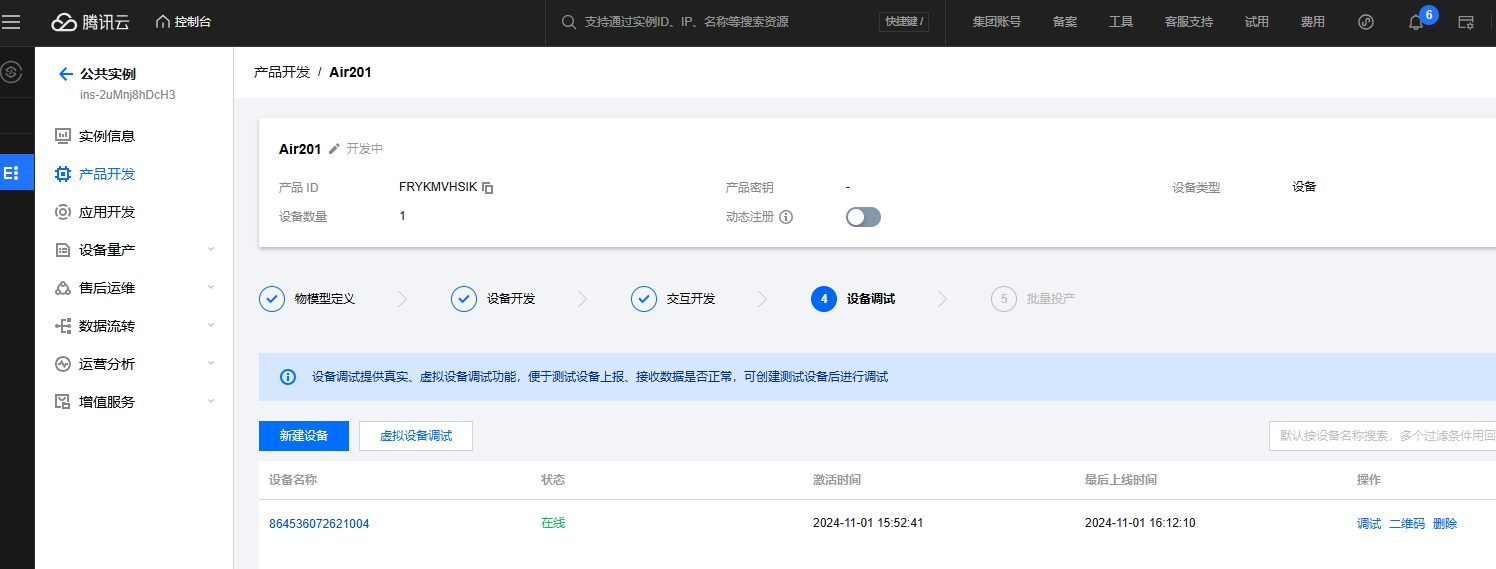Click the circular product icon in left rail
Screen dimensions: 1496x569
click(x=11, y=72)
